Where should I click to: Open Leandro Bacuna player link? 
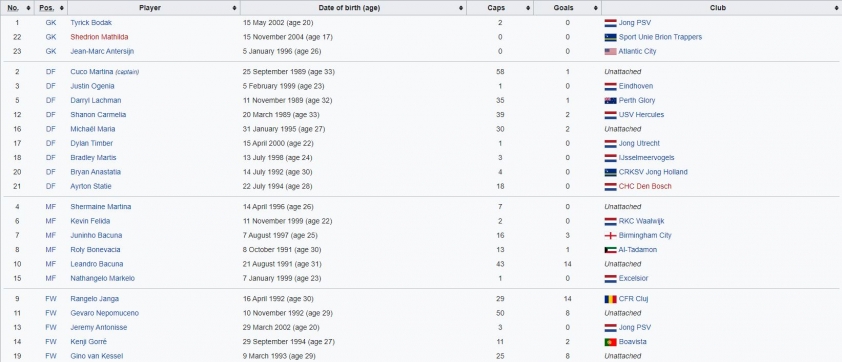pyautogui.click(x=97, y=264)
